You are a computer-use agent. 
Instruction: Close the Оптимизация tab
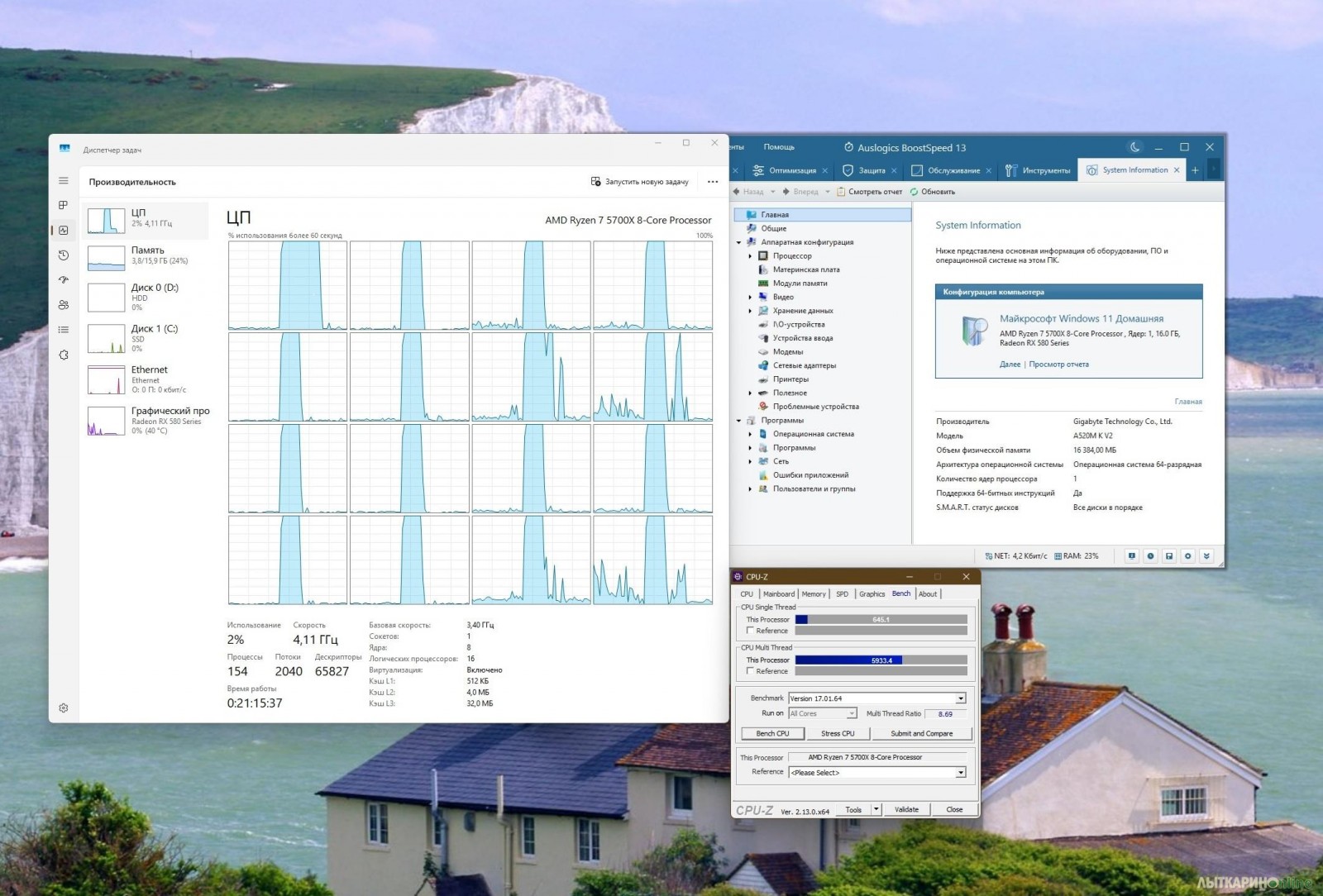[824, 171]
